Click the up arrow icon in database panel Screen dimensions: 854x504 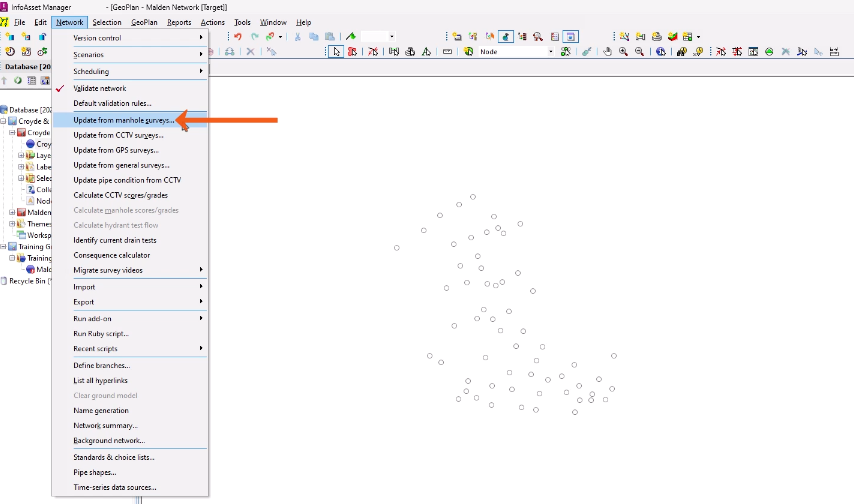click(4, 81)
